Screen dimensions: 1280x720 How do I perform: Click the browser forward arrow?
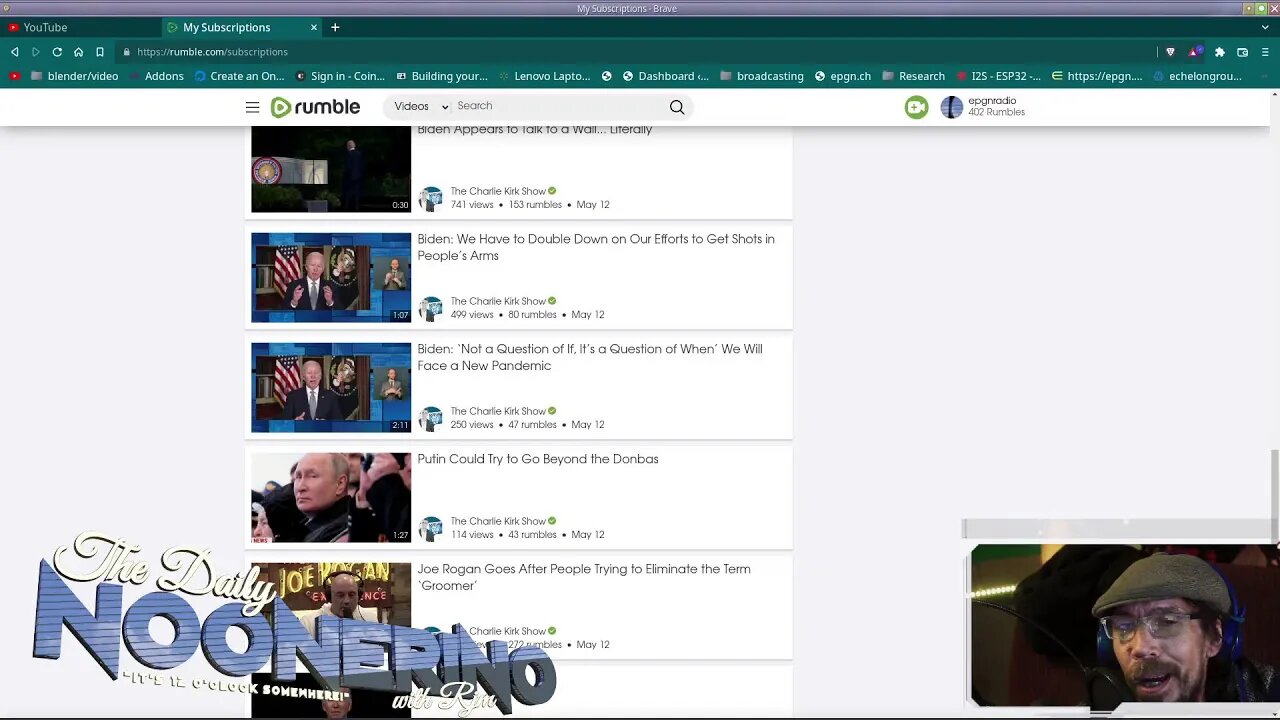pyautogui.click(x=35, y=52)
